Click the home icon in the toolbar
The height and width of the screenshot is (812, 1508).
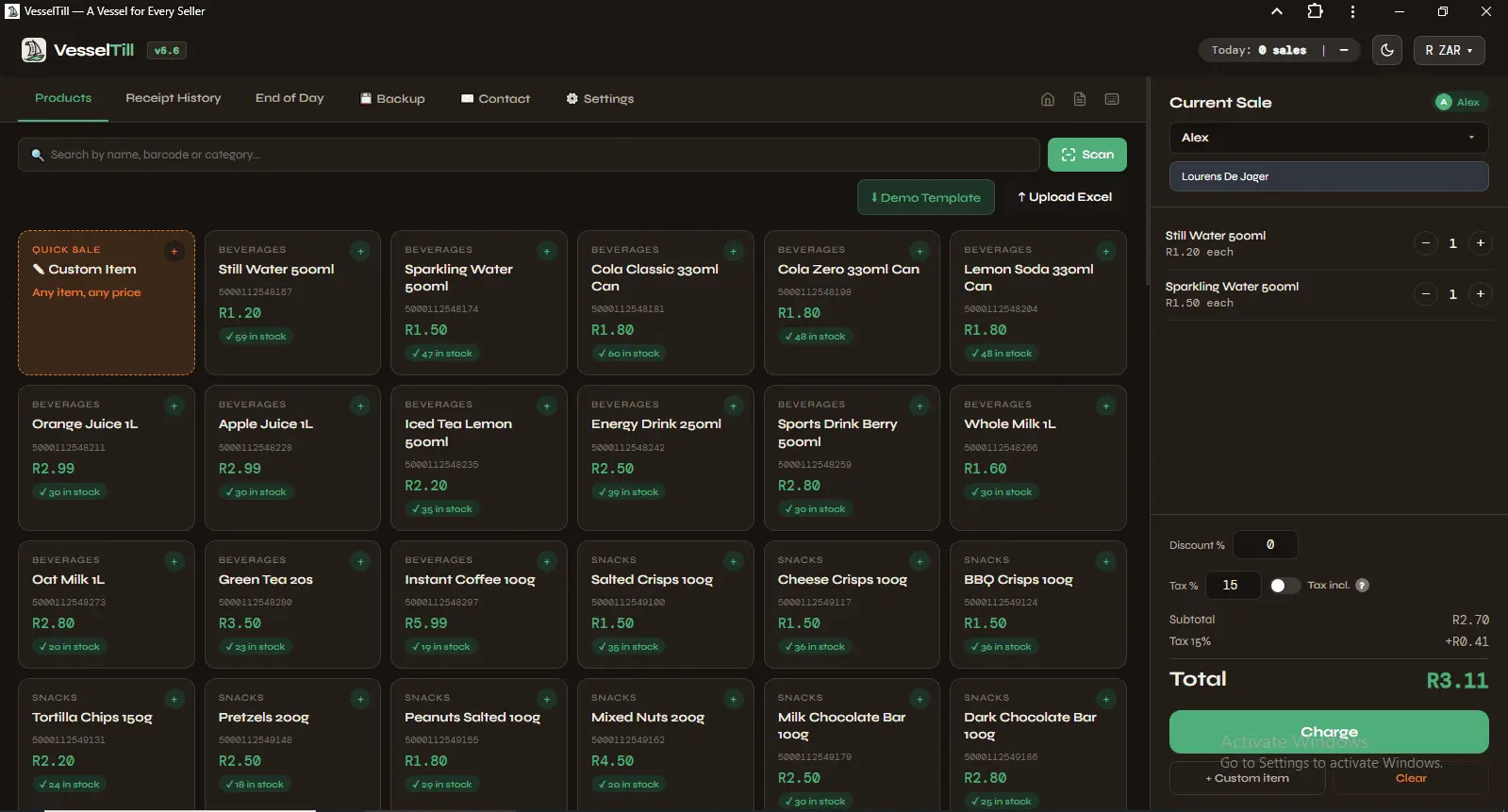1048,99
